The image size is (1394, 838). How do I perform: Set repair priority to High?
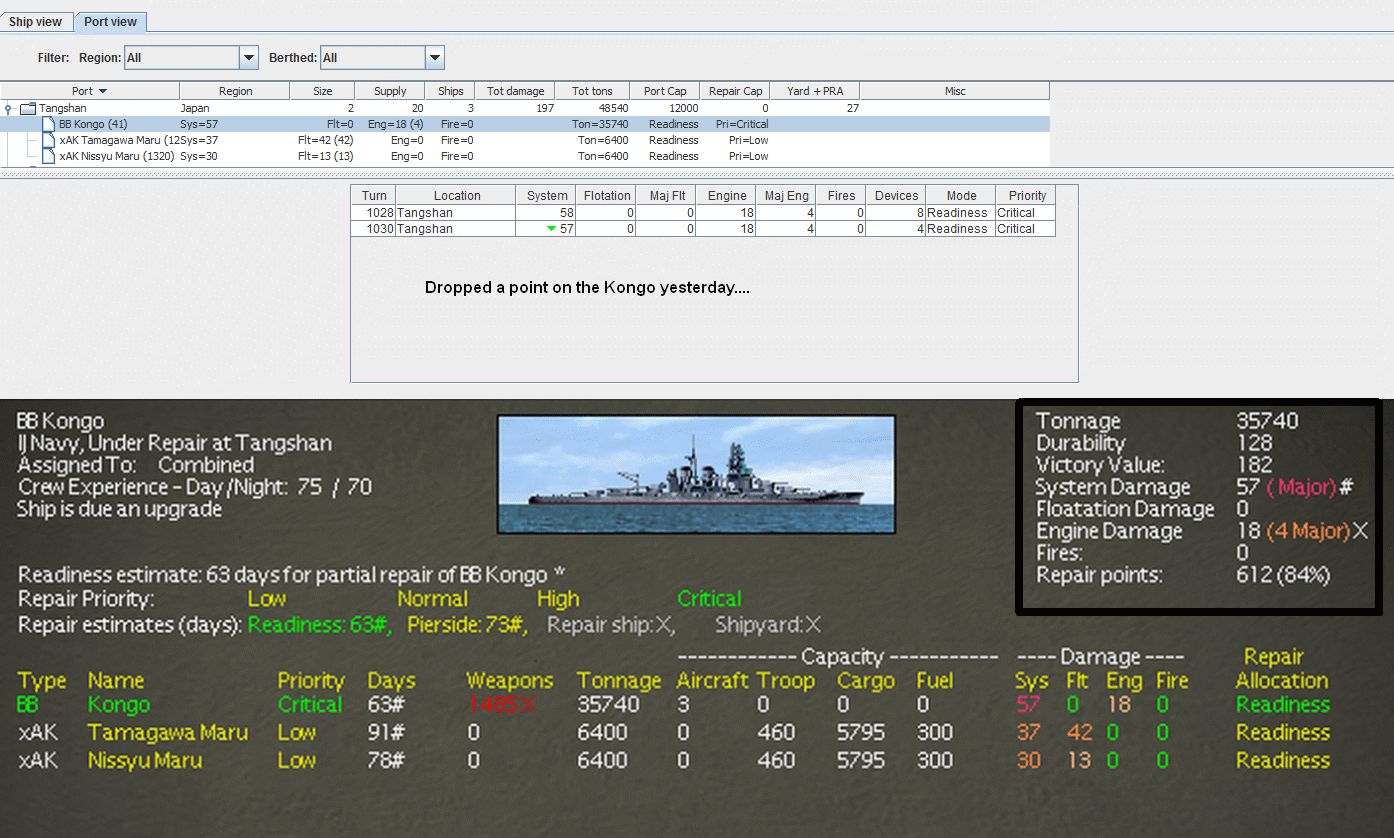(558, 599)
